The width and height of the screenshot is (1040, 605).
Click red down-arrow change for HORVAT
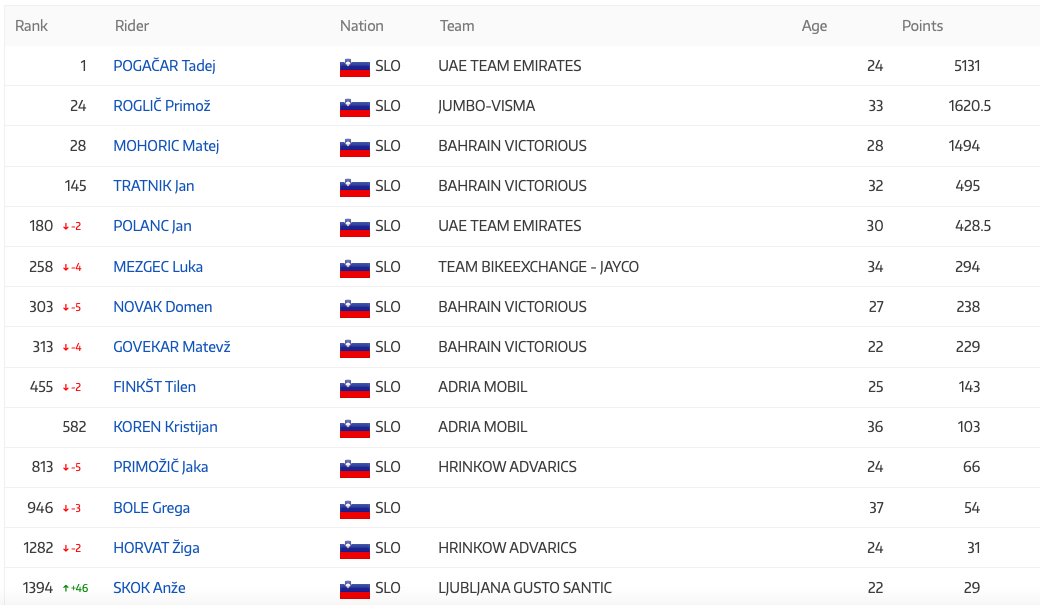(x=72, y=549)
